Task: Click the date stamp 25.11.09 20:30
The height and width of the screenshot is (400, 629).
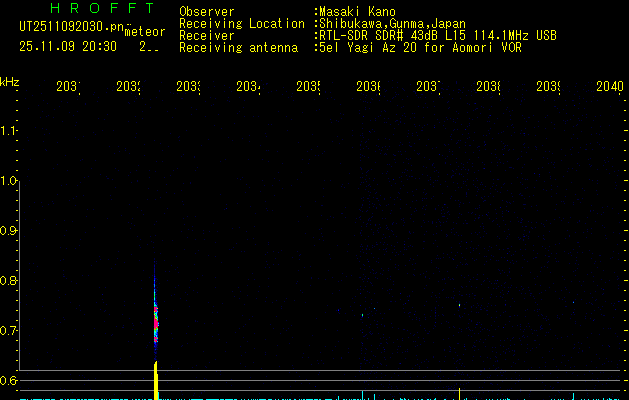Action: [68, 47]
